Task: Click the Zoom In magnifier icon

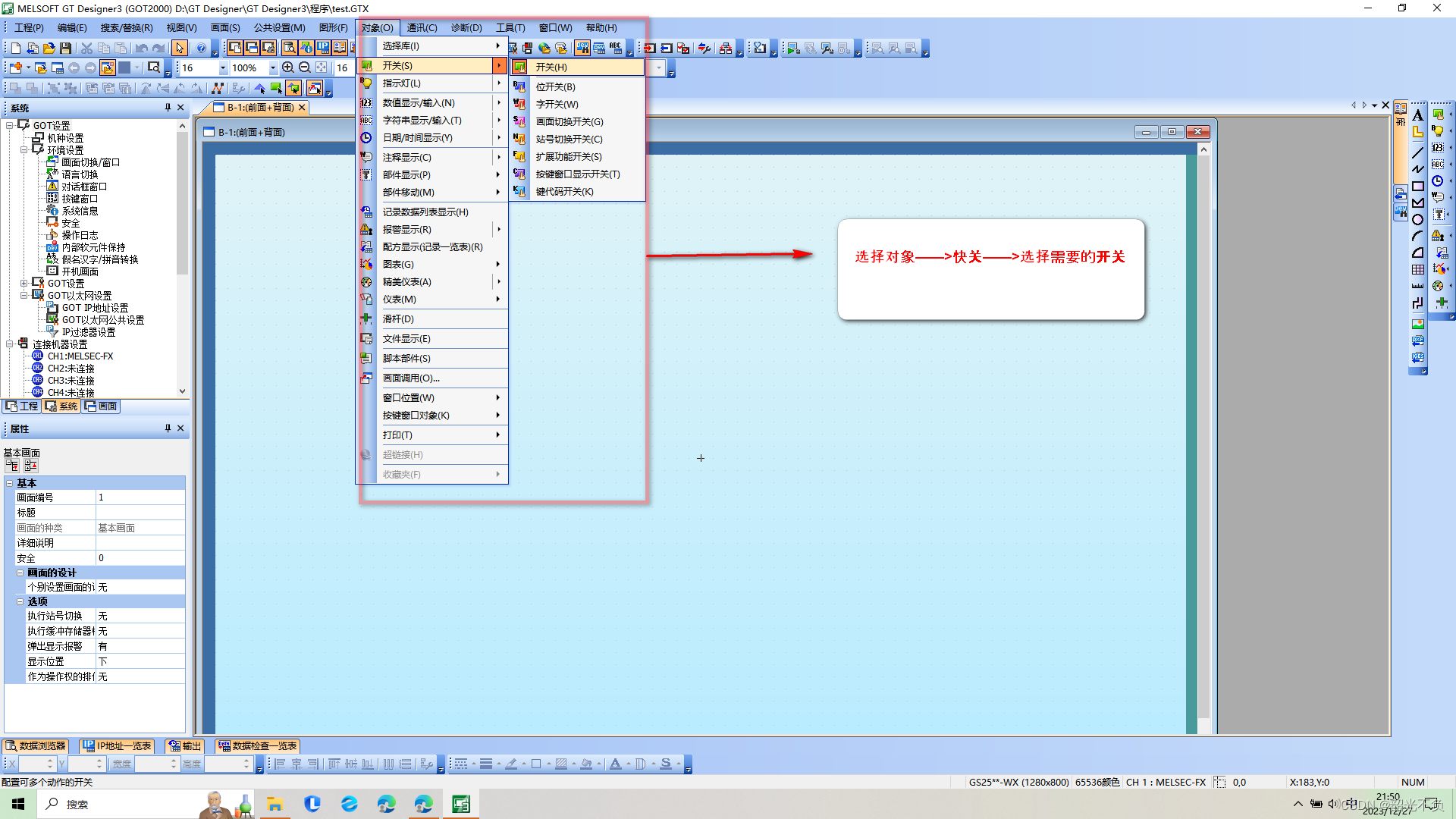Action: point(288,67)
